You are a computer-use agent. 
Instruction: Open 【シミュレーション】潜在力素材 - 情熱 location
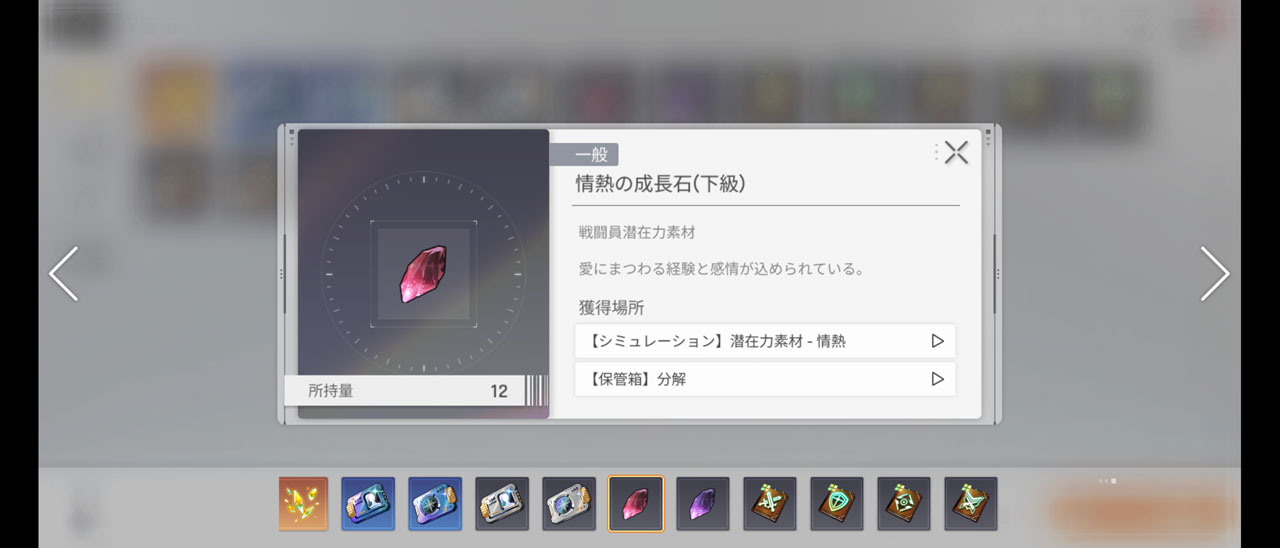tap(765, 341)
